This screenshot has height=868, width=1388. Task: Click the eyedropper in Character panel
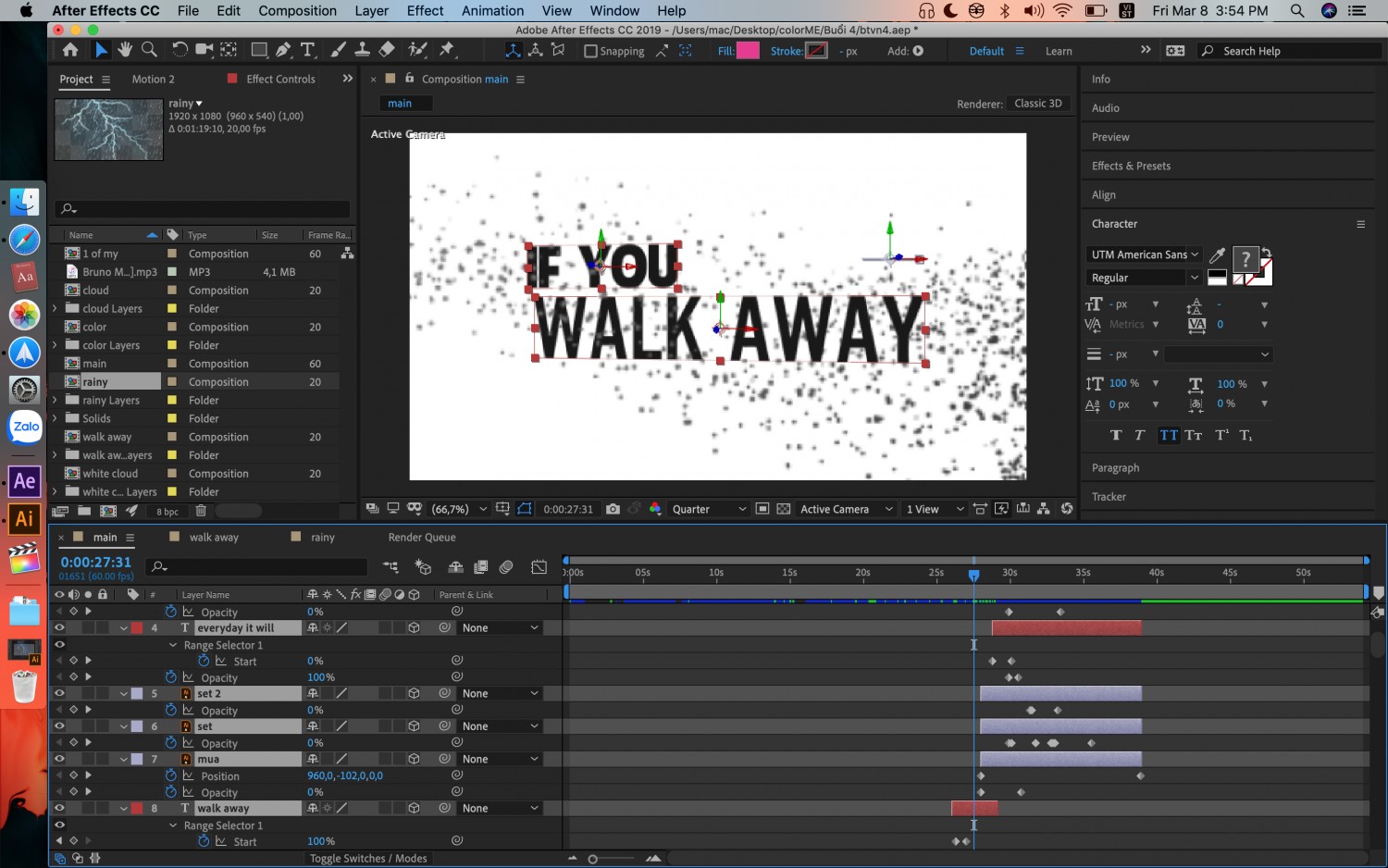(1218, 254)
